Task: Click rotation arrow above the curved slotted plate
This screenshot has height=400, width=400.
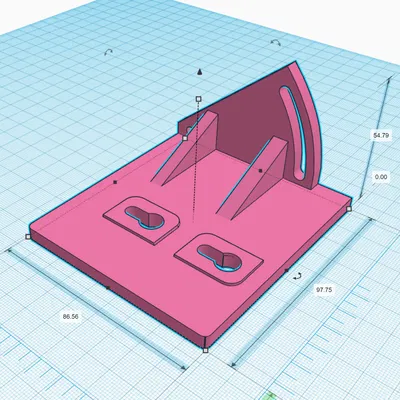Action: coord(276,42)
